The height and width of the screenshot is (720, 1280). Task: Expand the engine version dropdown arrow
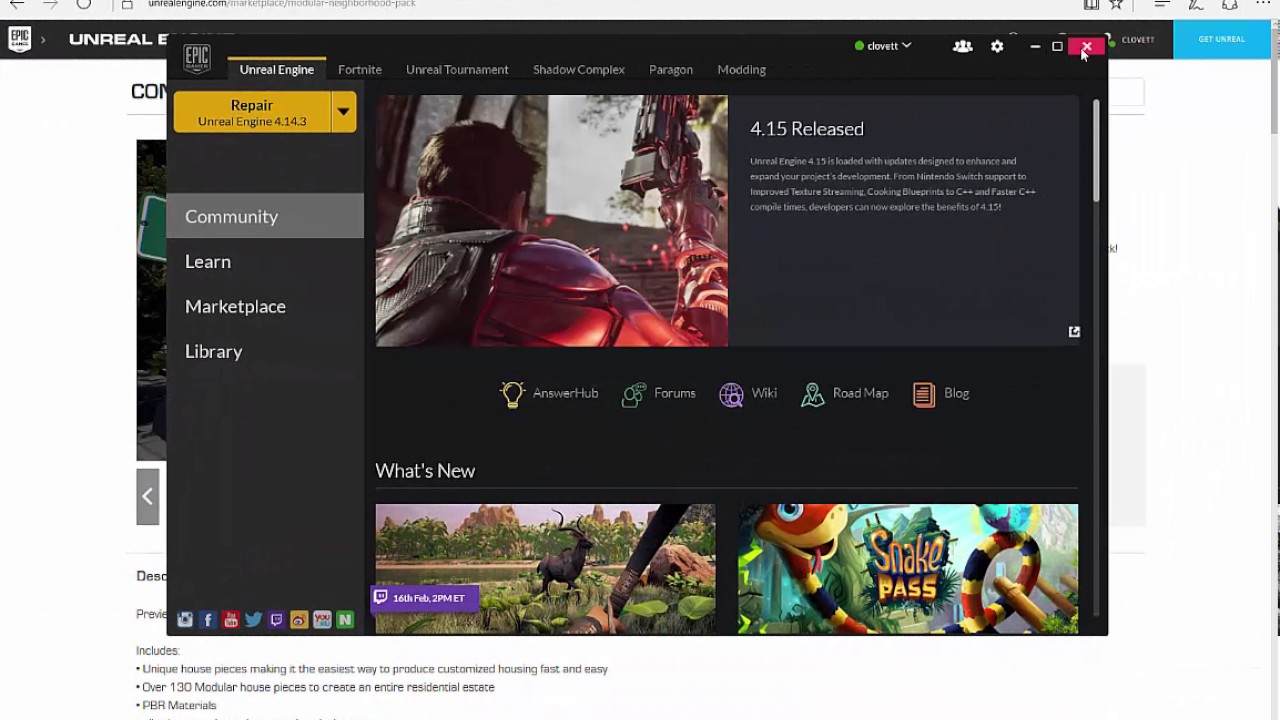pos(343,112)
